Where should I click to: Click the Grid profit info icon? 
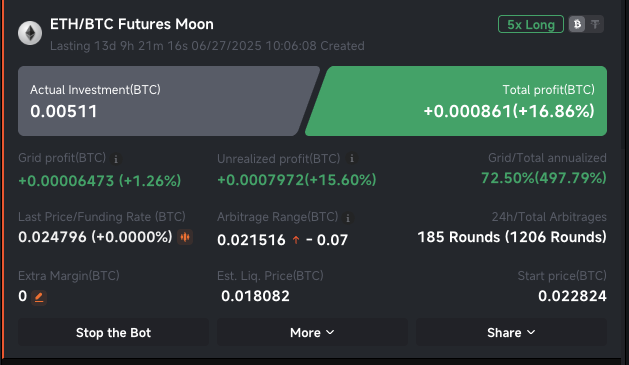click(116, 159)
